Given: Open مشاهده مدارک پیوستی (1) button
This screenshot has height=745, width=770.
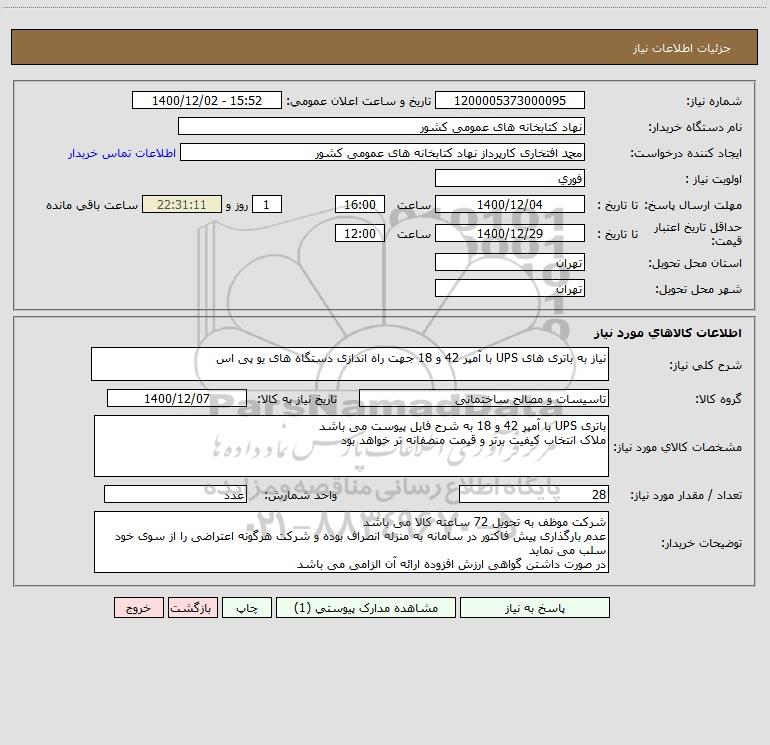Looking at the screenshot, I should 366,608.
